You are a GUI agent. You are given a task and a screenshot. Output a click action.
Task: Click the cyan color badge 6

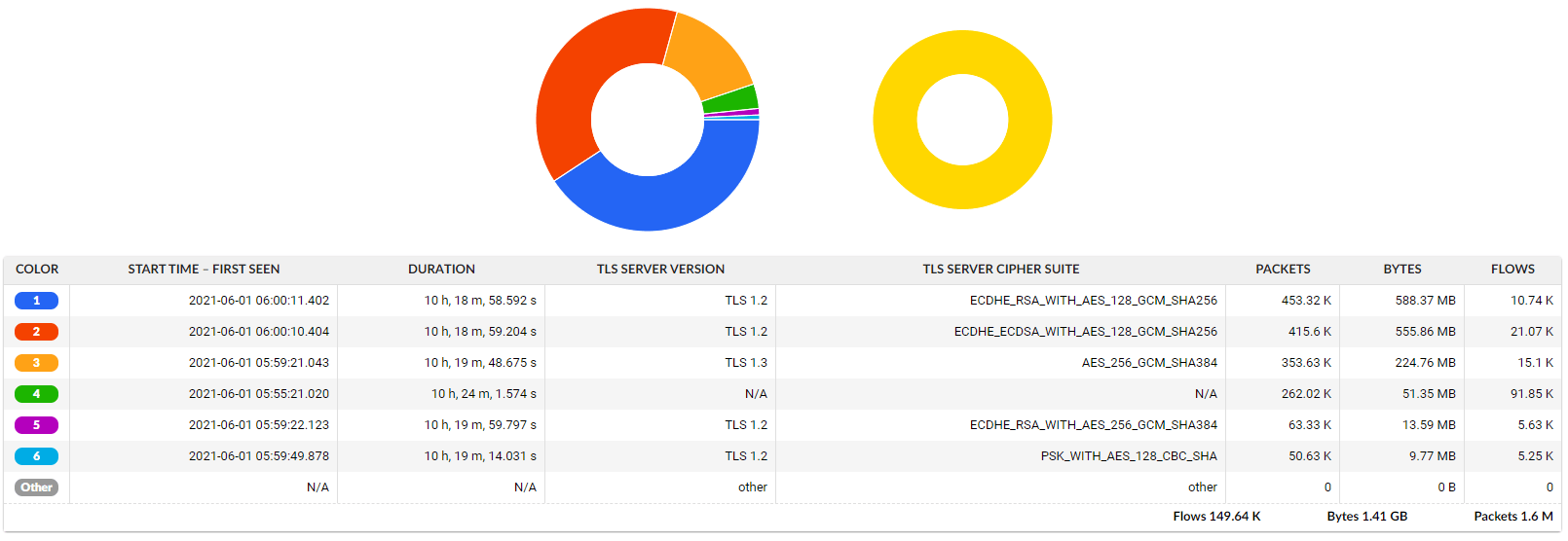(36, 456)
